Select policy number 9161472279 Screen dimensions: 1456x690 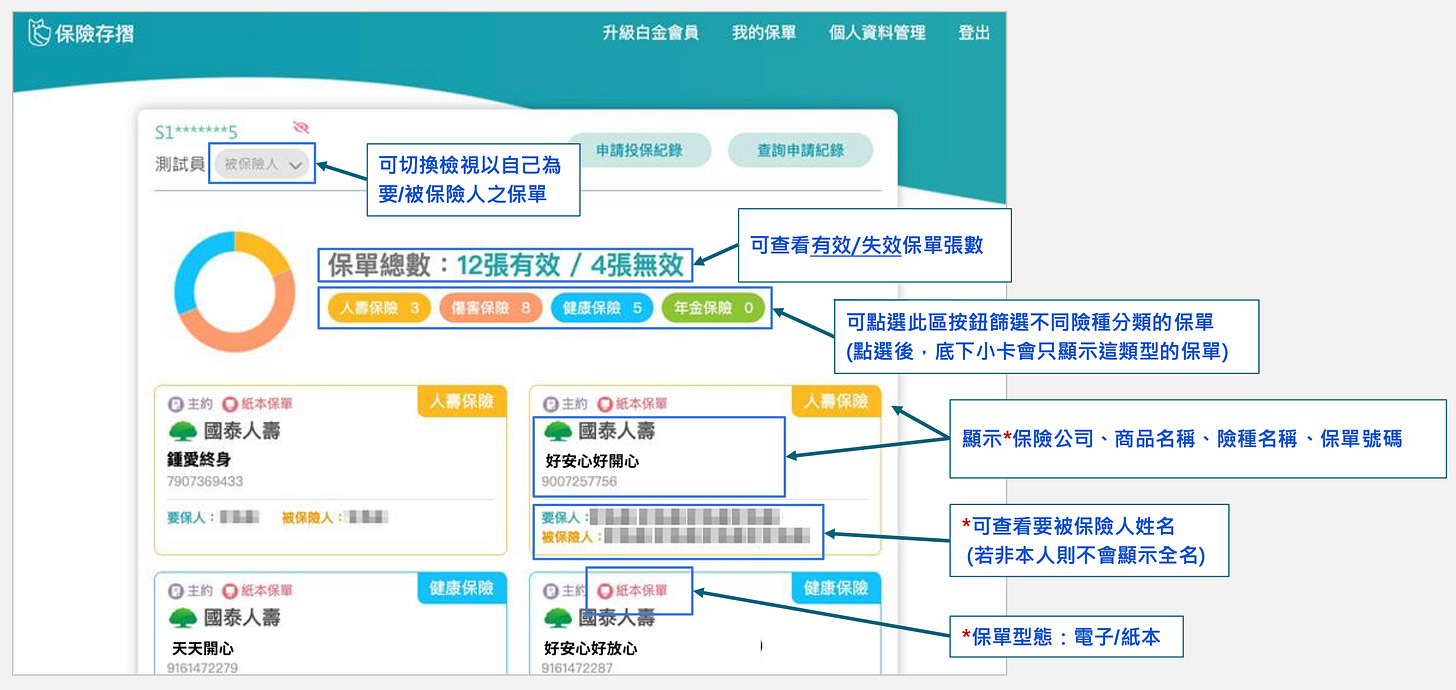pos(202,667)
